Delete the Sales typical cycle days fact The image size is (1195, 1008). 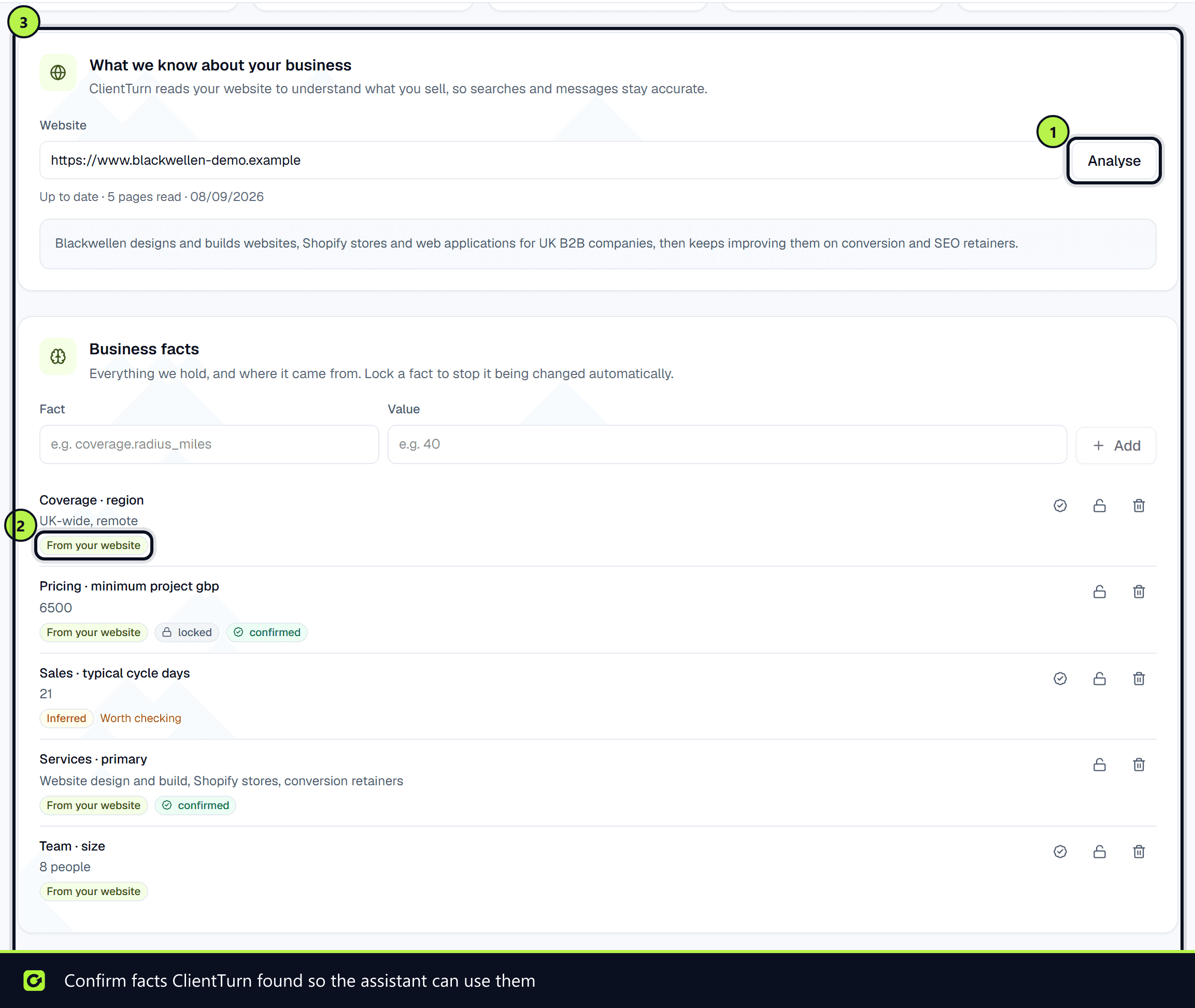tap(1139, 678)
